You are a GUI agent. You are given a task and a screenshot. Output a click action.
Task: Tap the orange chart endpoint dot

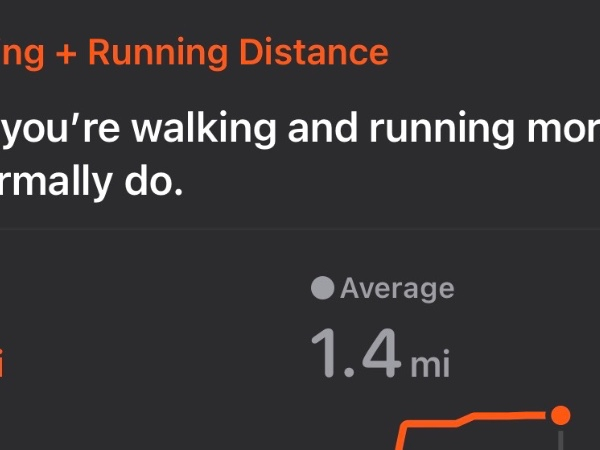pos(560,415)
